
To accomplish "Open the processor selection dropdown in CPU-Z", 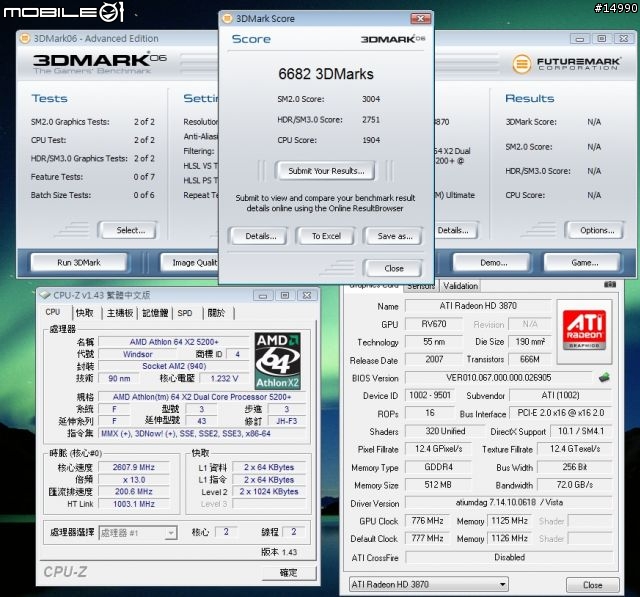I will (171, 533).
